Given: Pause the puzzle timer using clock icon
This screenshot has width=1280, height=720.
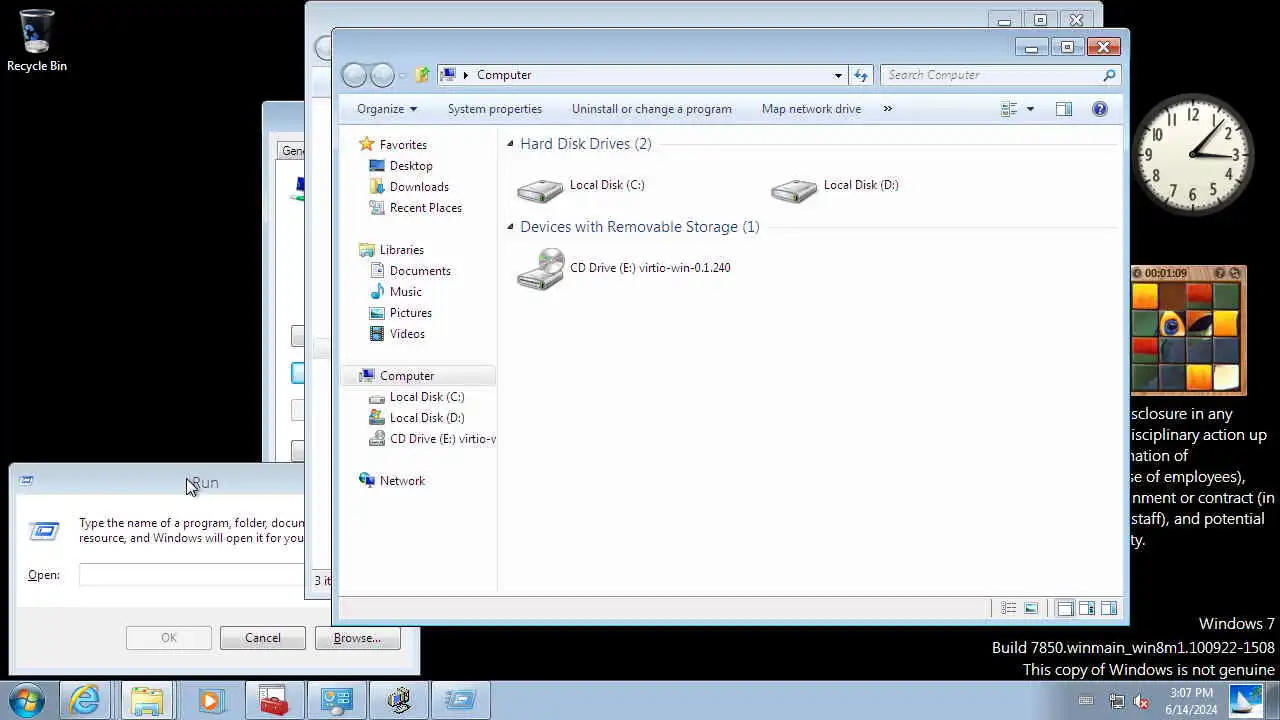Looking at the screenshot, I should coord(1138,273).
